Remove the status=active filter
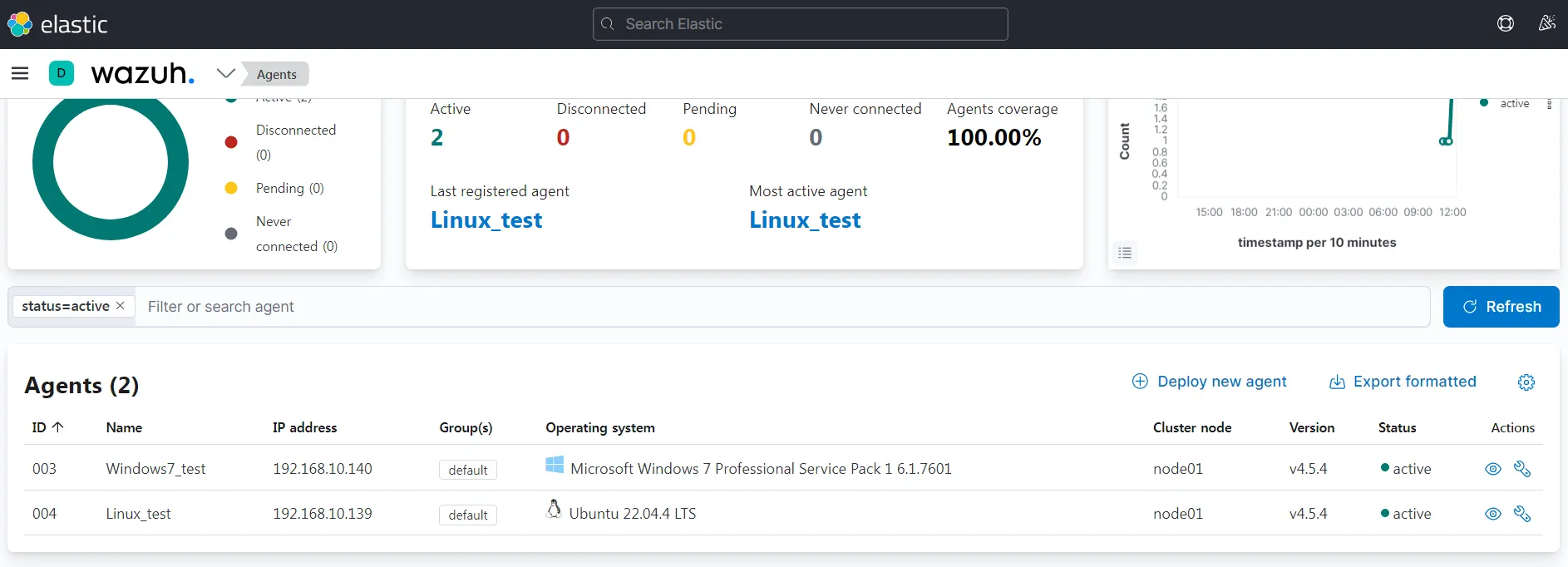The width and height of the screenshot is (1568, 567). (121, 306)
